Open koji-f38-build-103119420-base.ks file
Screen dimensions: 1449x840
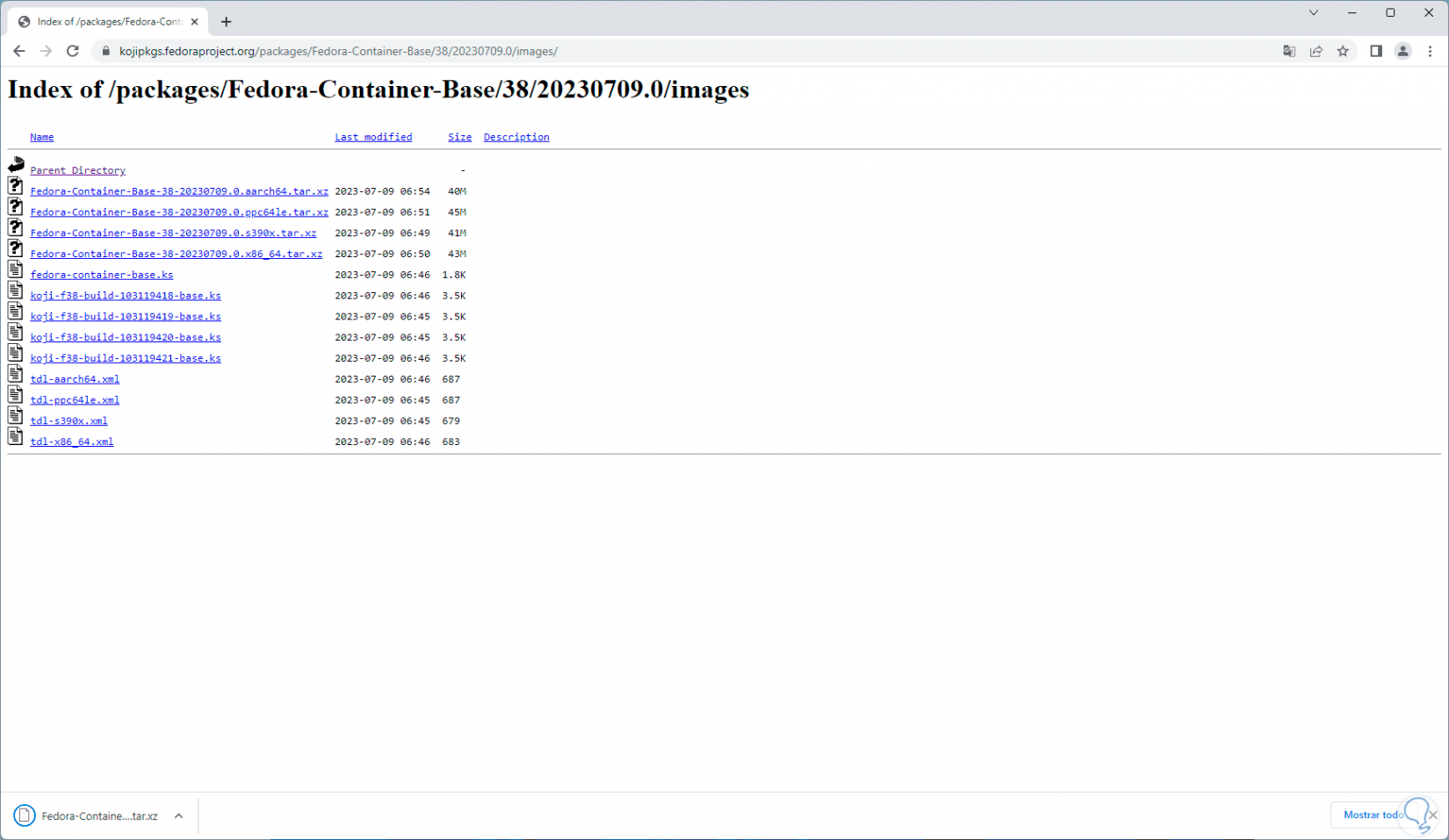126,338
